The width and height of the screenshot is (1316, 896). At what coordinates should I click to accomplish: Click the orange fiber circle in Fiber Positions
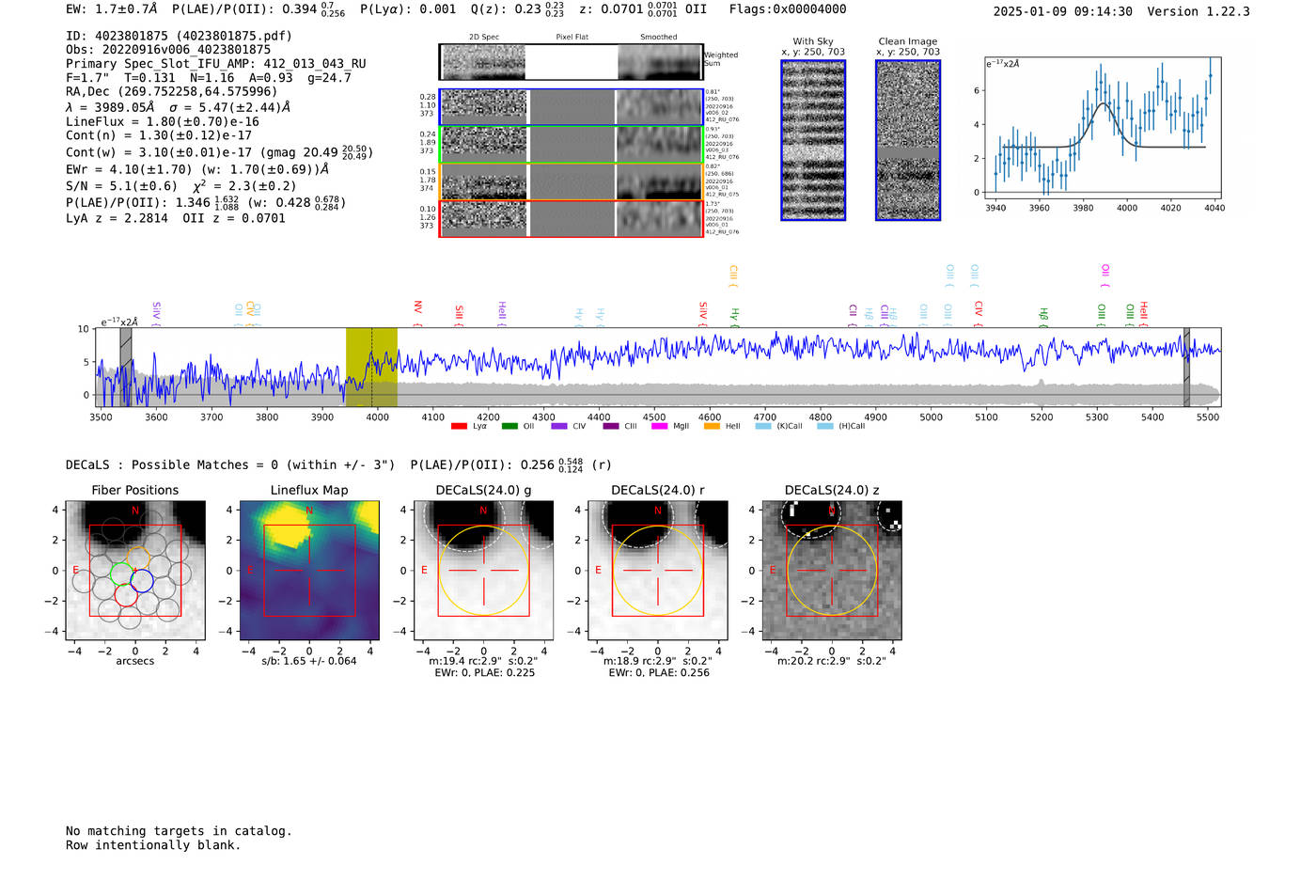pos(137,558)
